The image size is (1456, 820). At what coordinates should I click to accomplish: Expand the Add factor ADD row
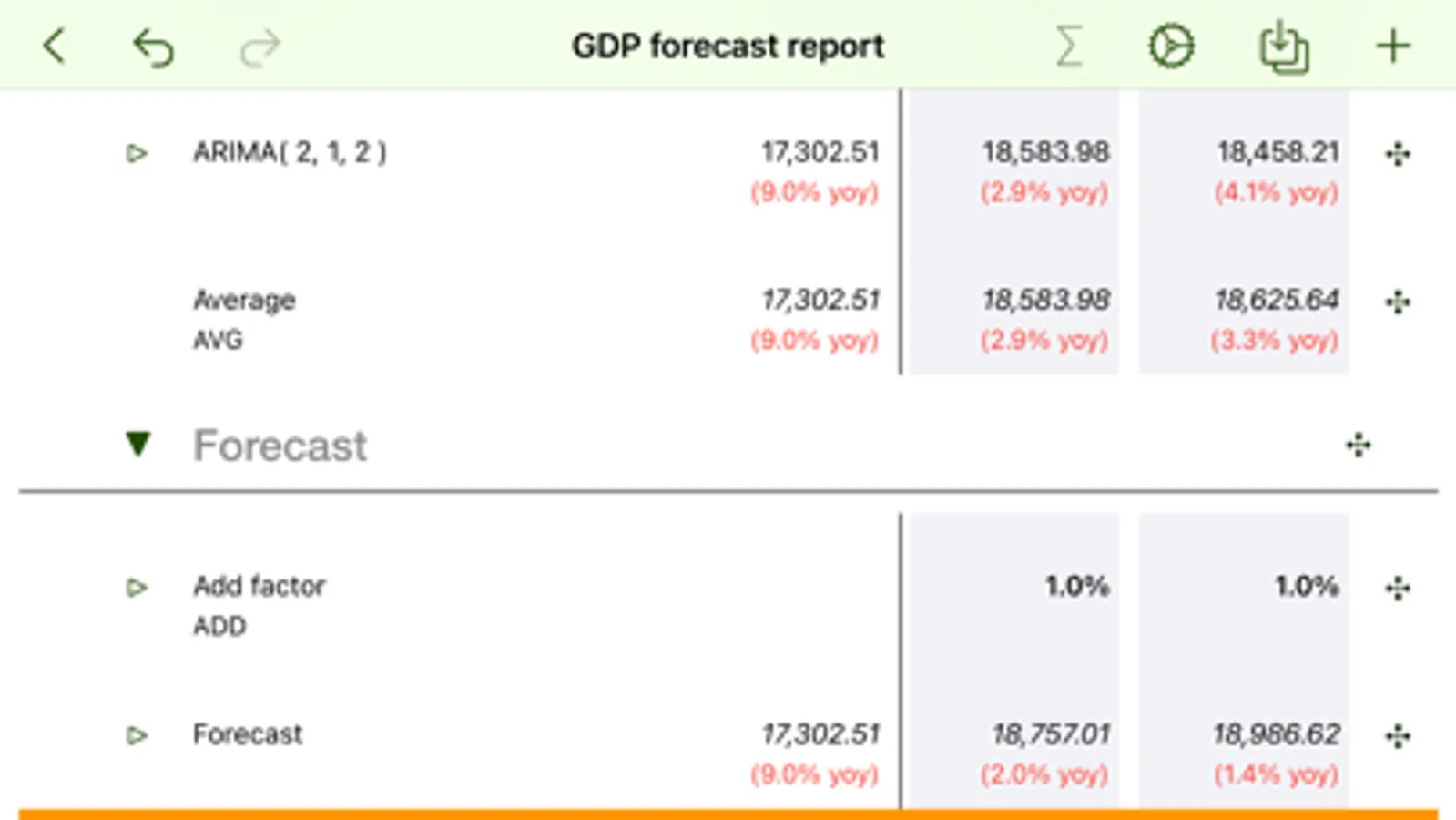tap(137, 588)
